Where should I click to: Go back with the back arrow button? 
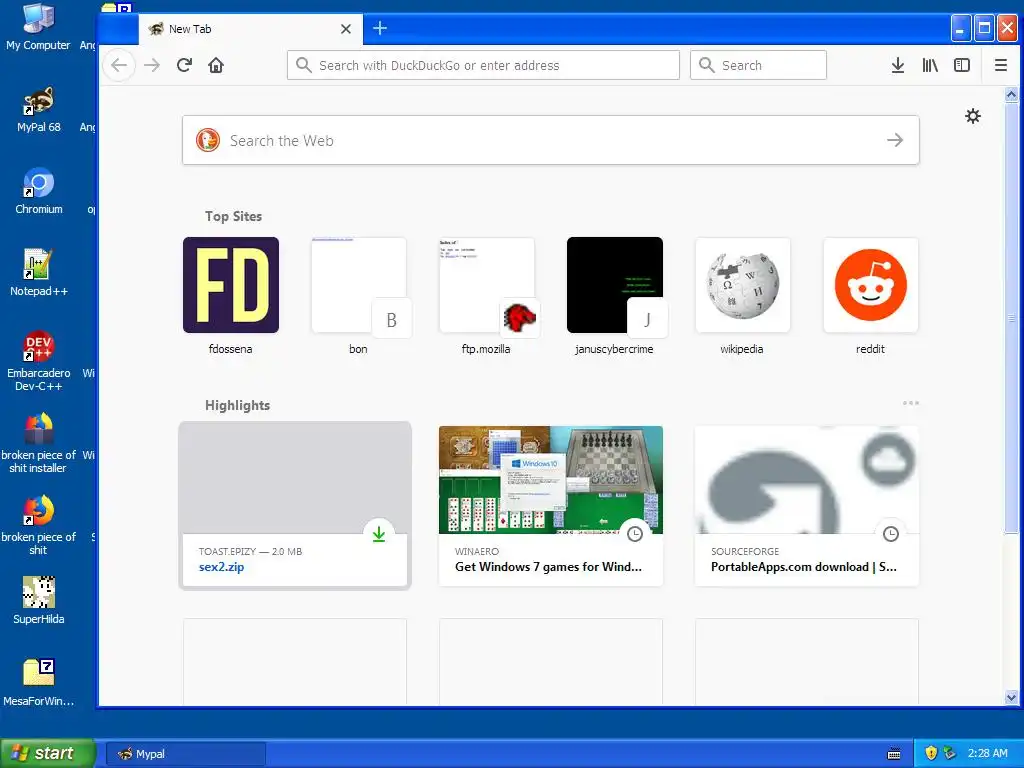tap(119, 65)
